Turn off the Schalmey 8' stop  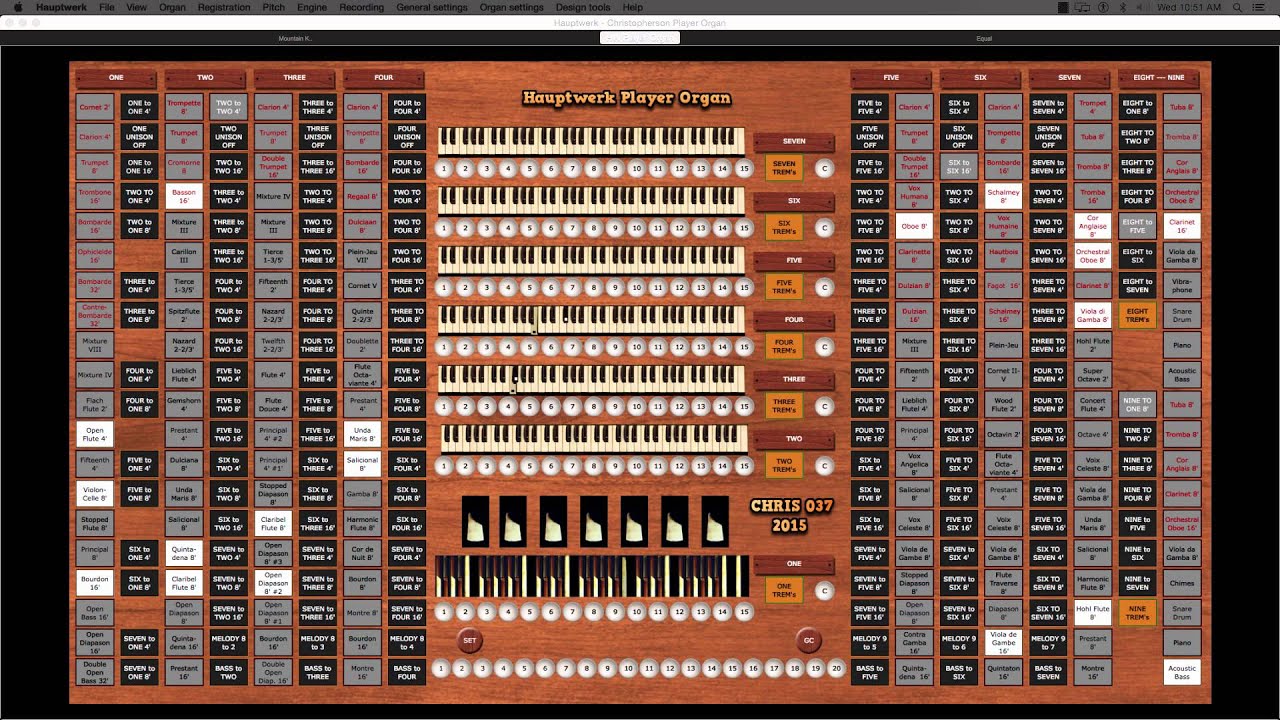(x=1003, y=195)
